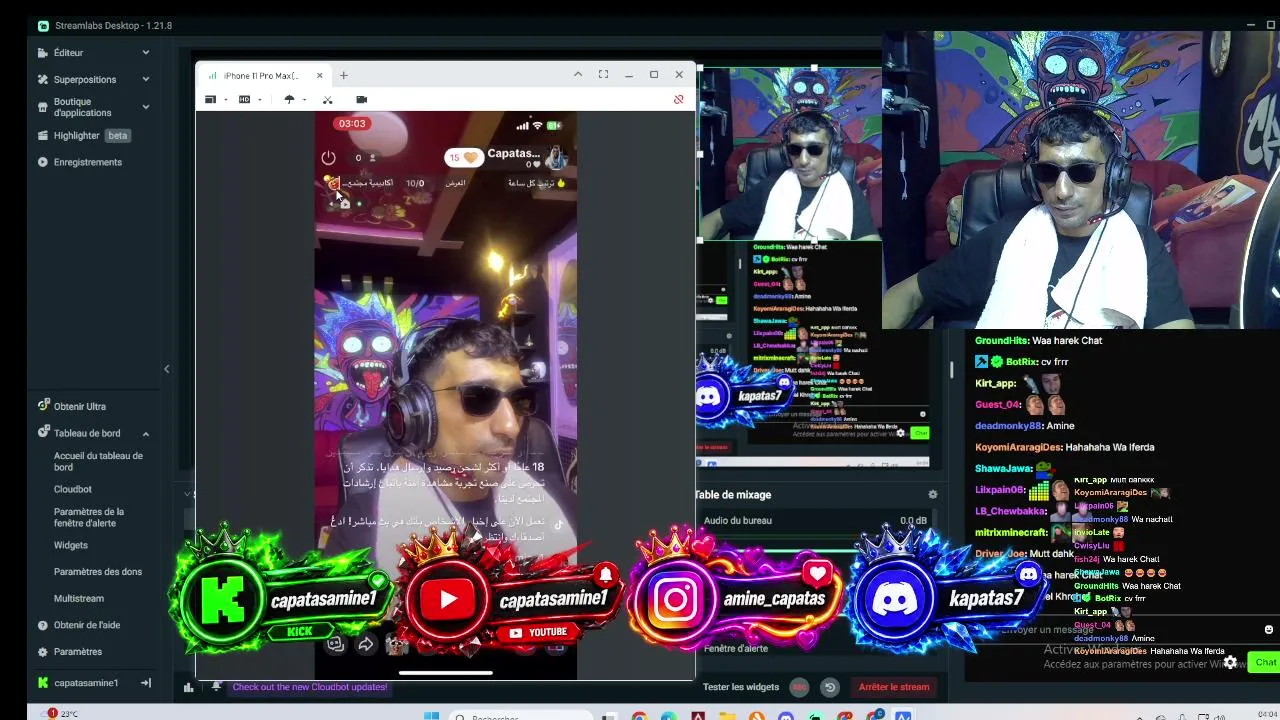Open the HD quality dropdown arrow
This screenshot has width=1280, height=720.
pyautogui.click(x=260, y=100)
